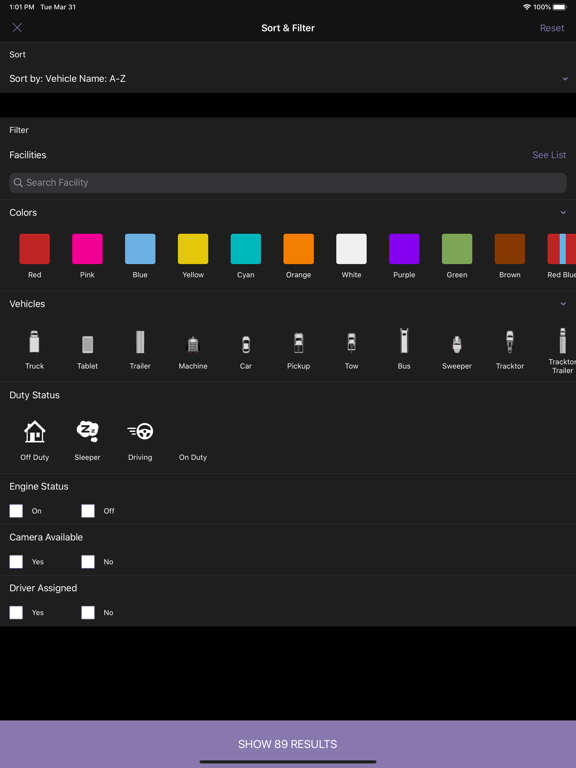
Task: Check the Engine Status On box
Action: 16,511
